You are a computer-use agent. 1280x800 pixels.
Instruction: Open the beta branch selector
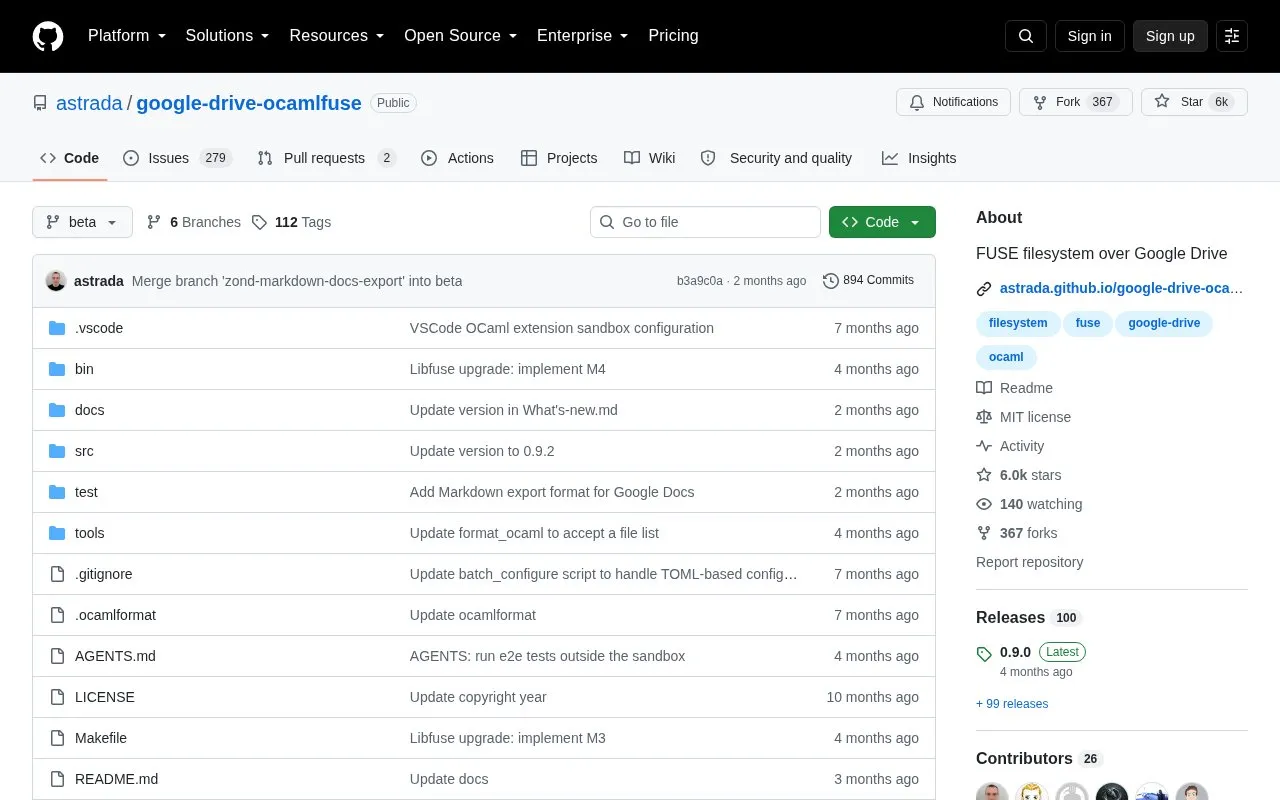click(82, 222)
